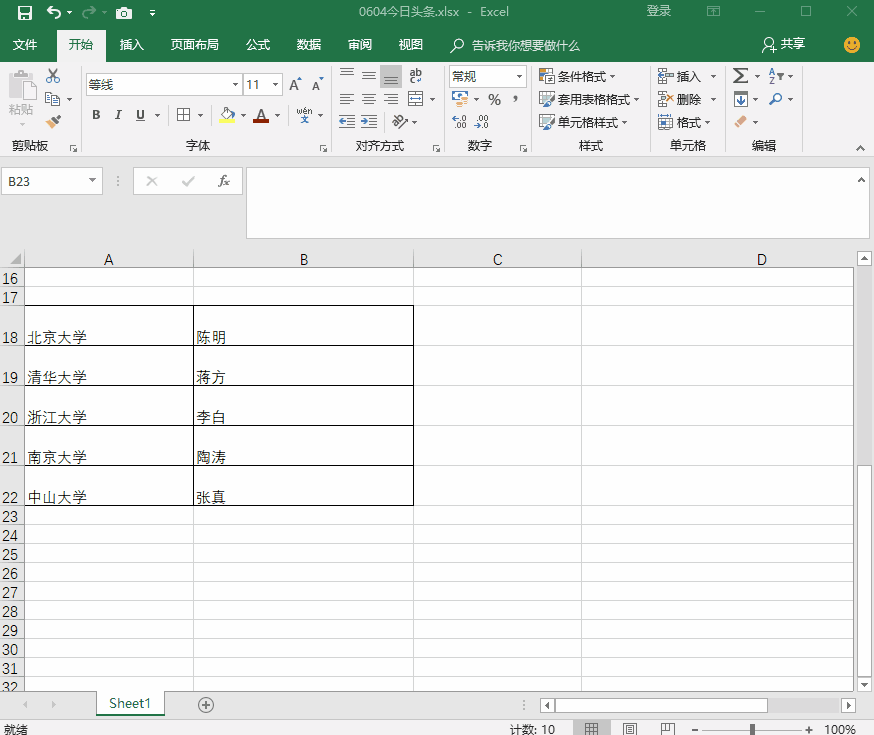Switch to the 公式 Formulas tab
The width and height of the screenshot is (874, 735).
pyautogui.click(x=258, y=45)
